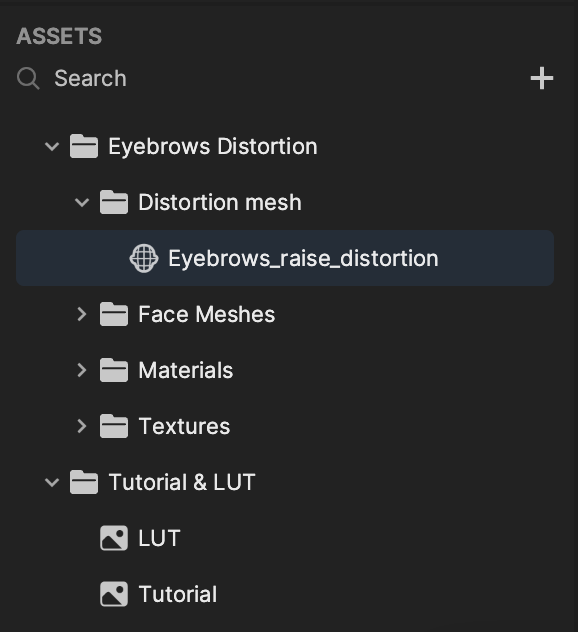Screen dimensions: 578x632
Task: Select the Eyebrows_raise_distortion asset label
Action: pos(303,258)
